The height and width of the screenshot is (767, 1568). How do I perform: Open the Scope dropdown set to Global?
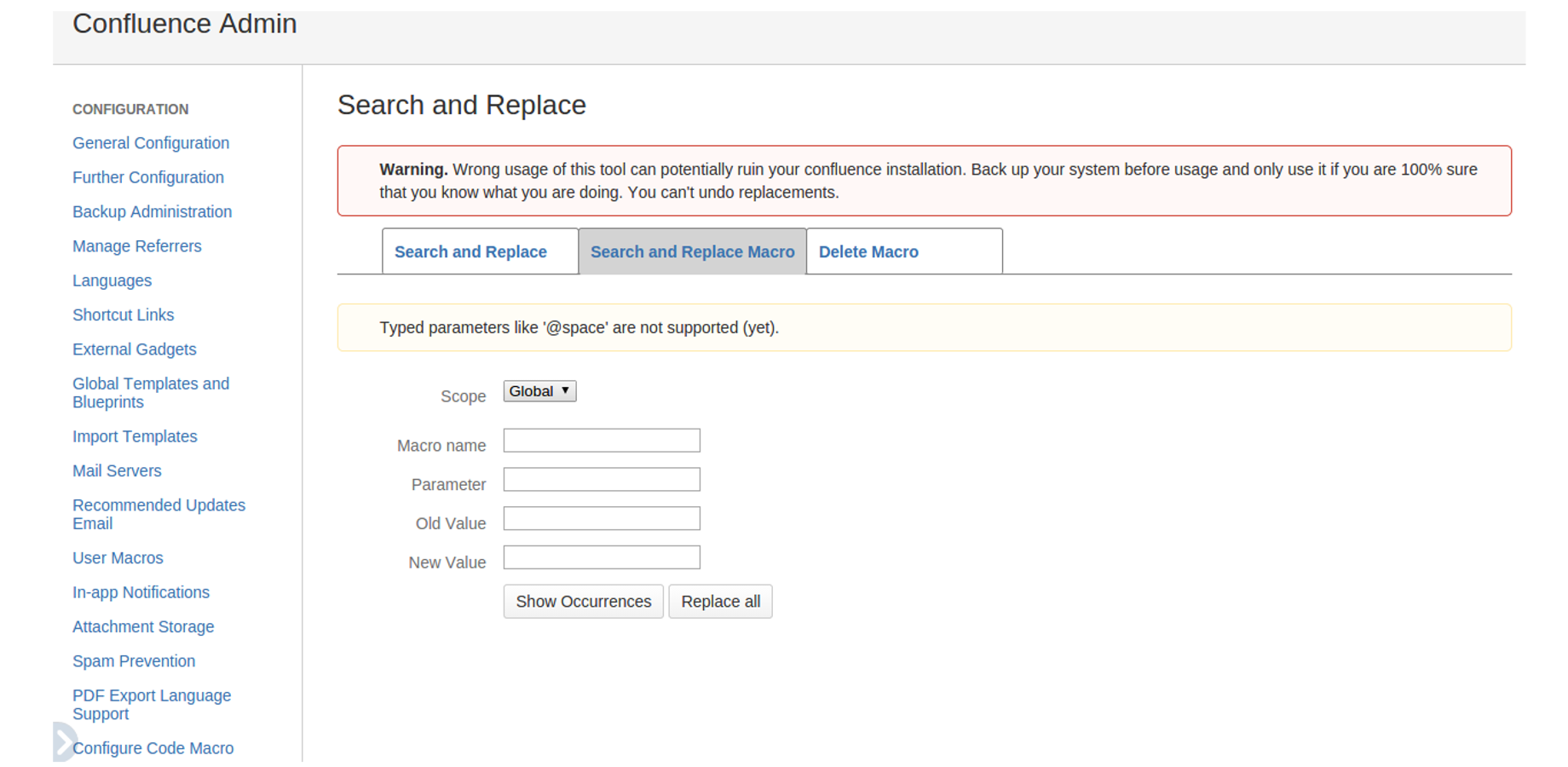pos(539,391)
